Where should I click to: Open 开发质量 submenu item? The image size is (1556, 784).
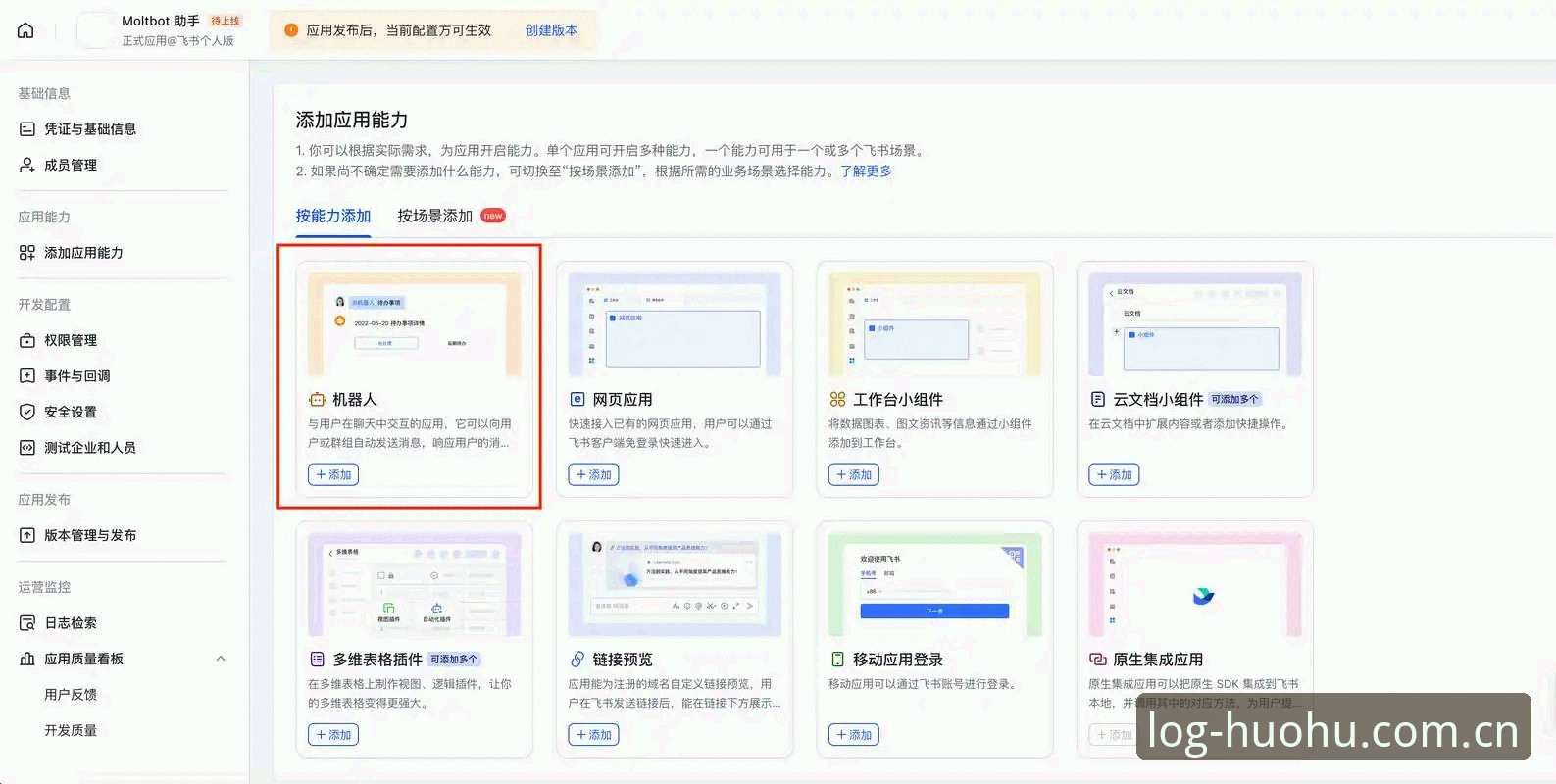click(x=71, y=730)
